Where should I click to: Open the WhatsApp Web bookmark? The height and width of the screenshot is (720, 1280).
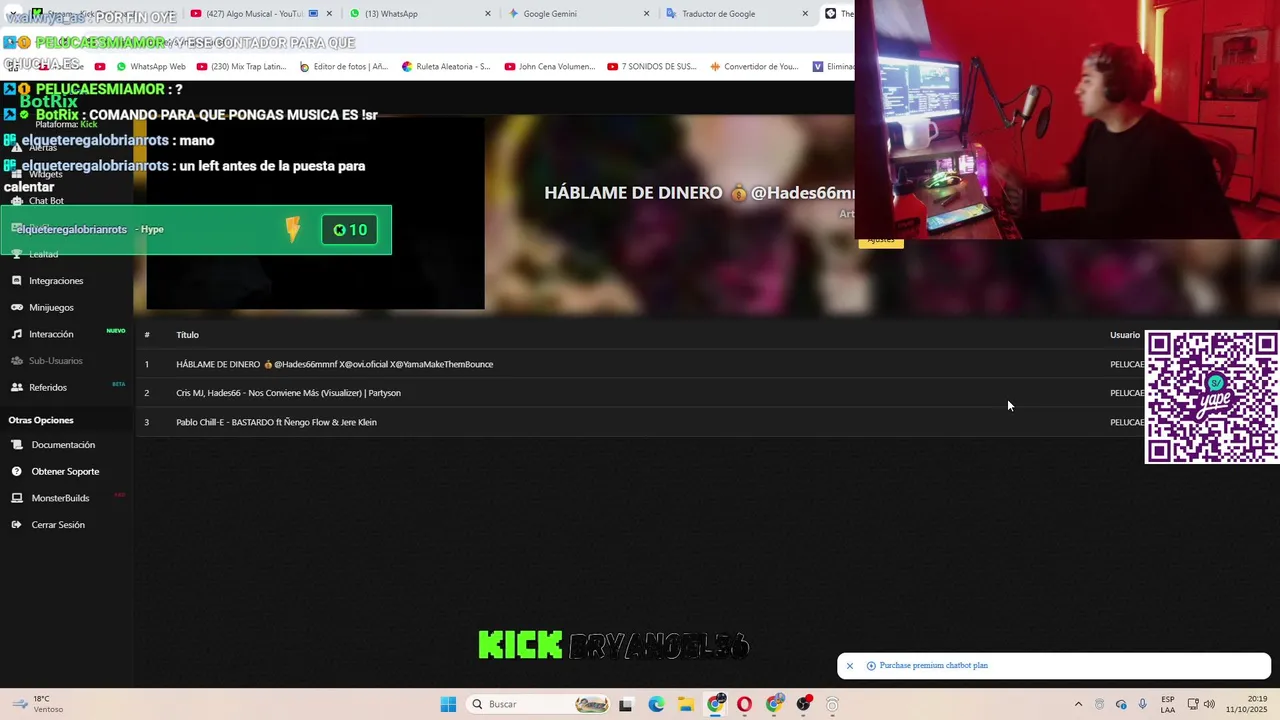[151, 67]
